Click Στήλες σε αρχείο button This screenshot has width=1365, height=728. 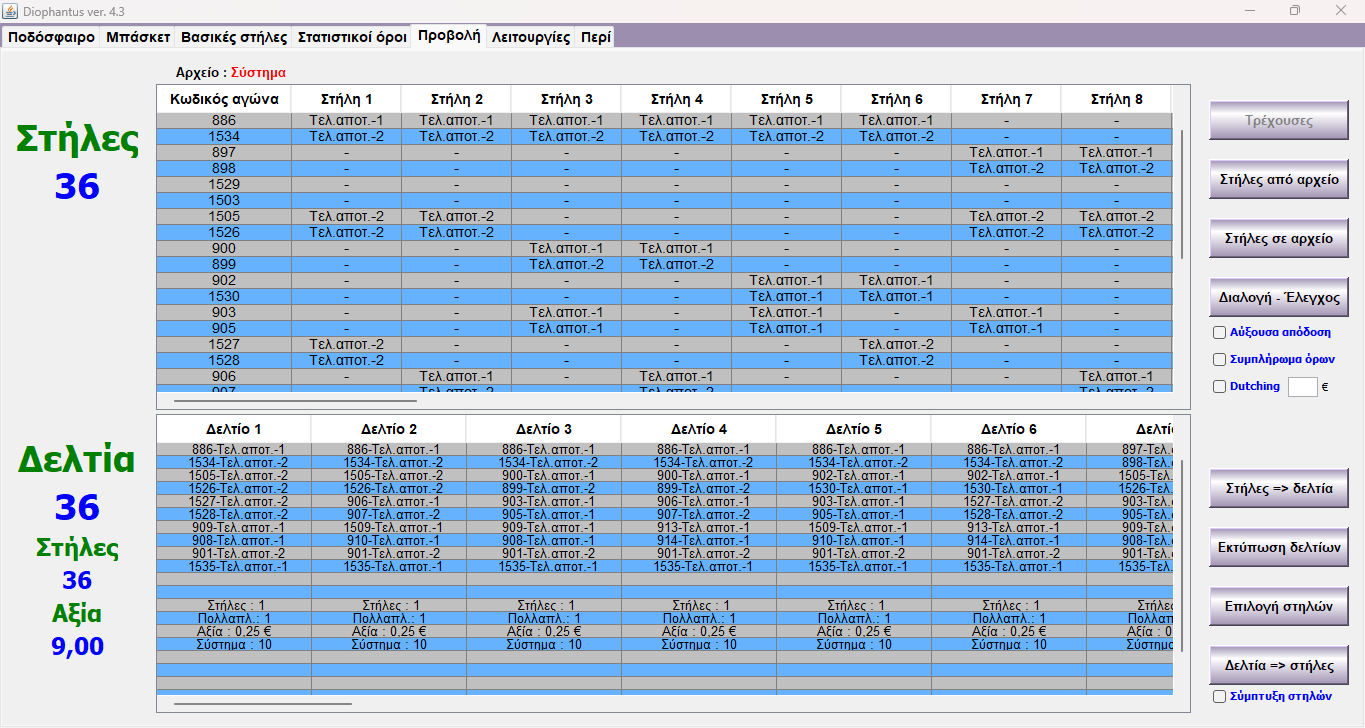click(1279, 239)
